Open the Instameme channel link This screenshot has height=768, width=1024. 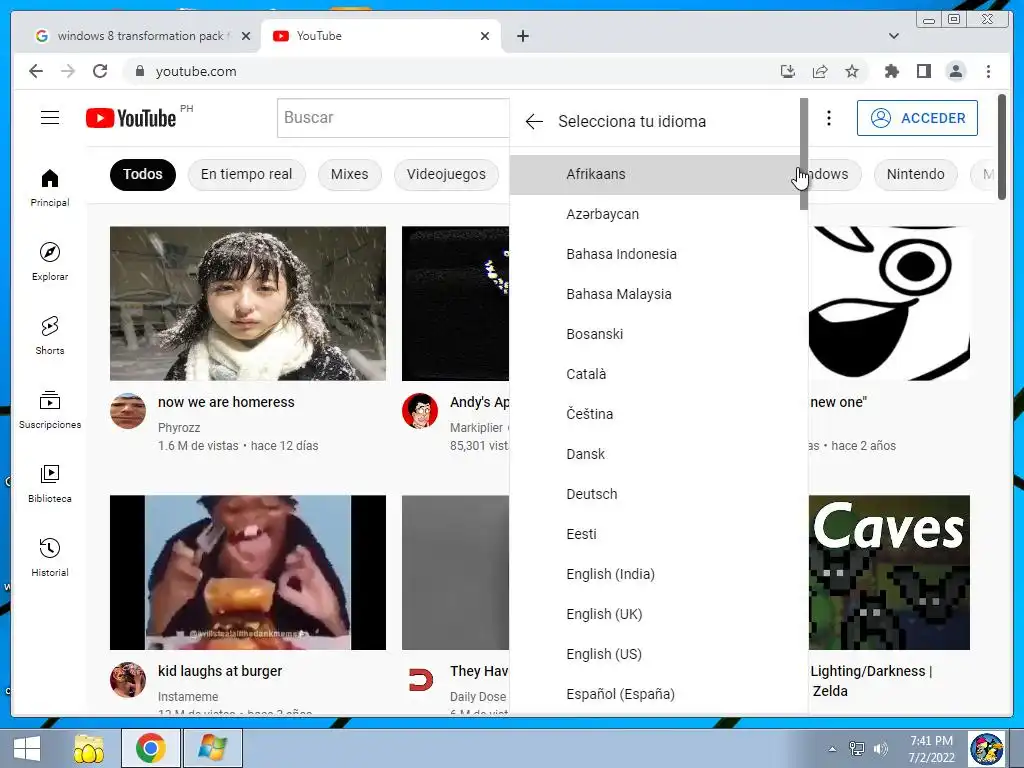(x=188, y=697)
